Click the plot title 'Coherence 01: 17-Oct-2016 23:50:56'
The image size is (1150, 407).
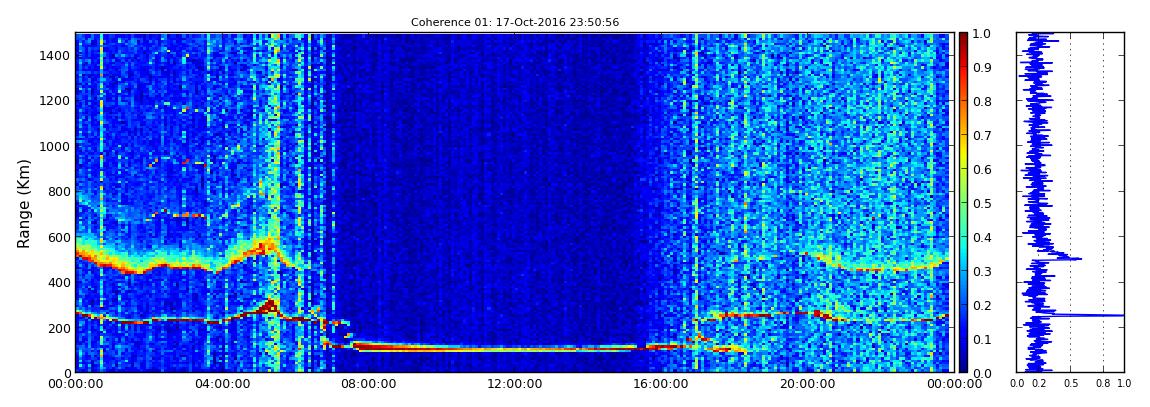click(x=514, y=23)
